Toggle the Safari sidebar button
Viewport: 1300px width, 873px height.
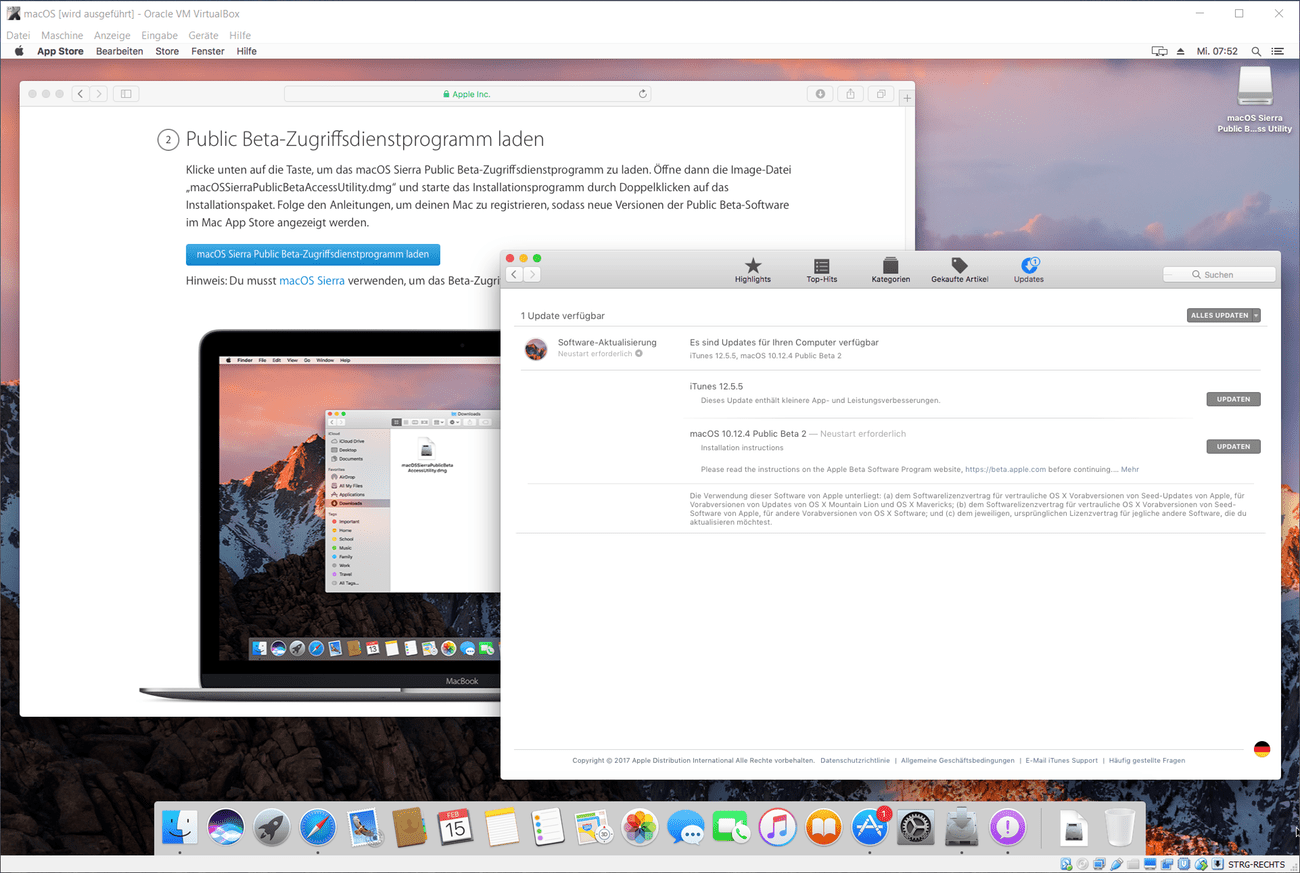coord(126,94)
